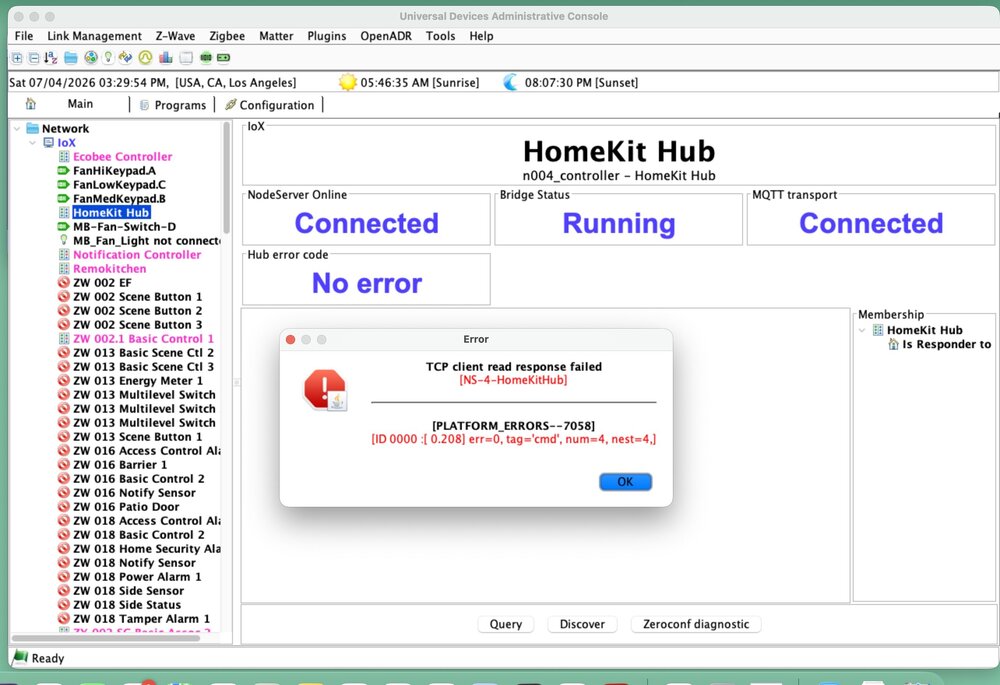Click the Network folder icon in tree
Image resolution: width=1000 pixels, height=685 pixels.
tap(33, 128)
